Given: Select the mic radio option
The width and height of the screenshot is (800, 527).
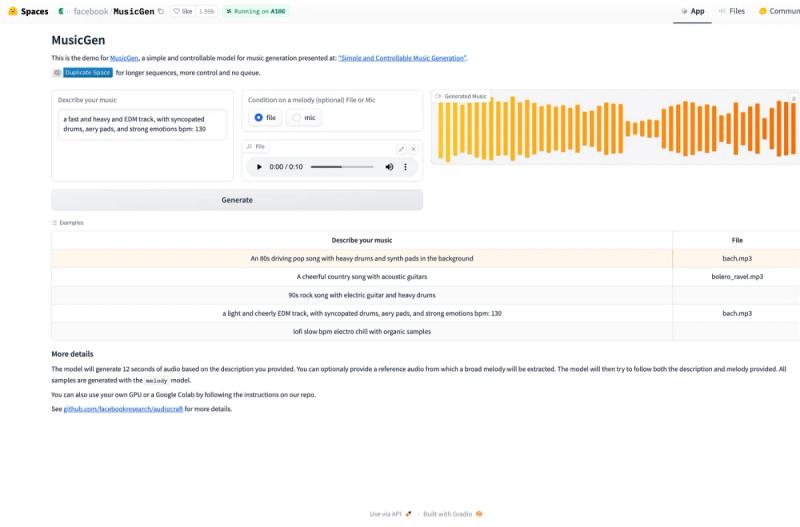Looking at the screenshot, I should [x=304, y=118].
